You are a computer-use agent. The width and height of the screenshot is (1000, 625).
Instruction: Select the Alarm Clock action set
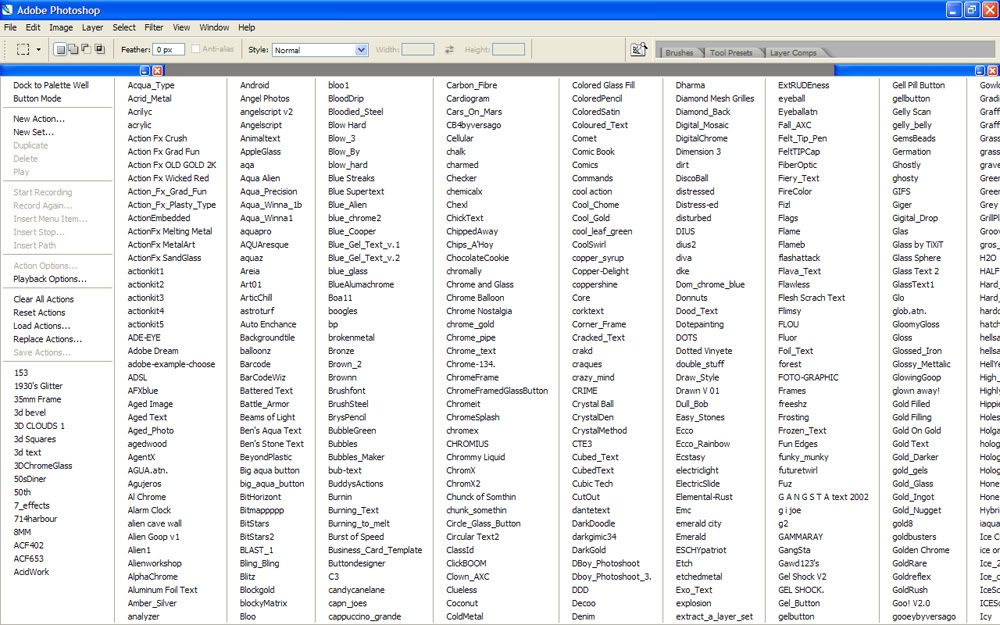tap(149, 510)
